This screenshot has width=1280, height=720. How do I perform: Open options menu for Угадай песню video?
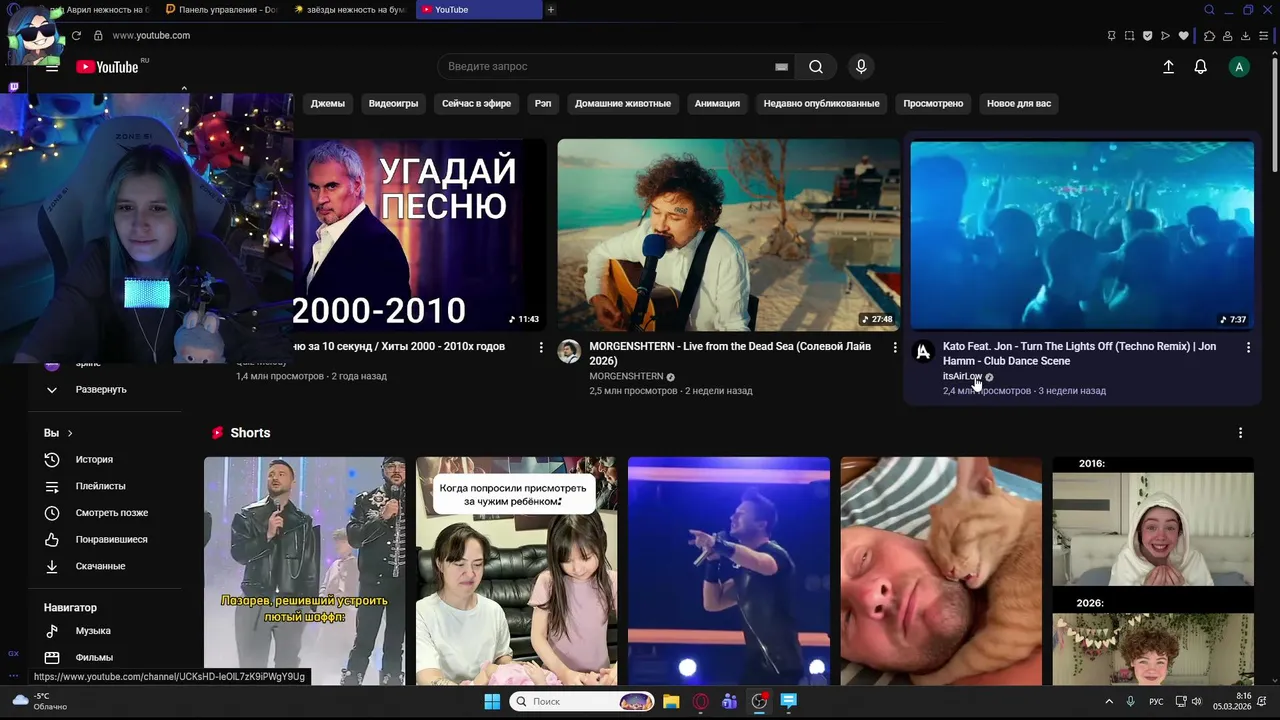(x=541, y=347)
